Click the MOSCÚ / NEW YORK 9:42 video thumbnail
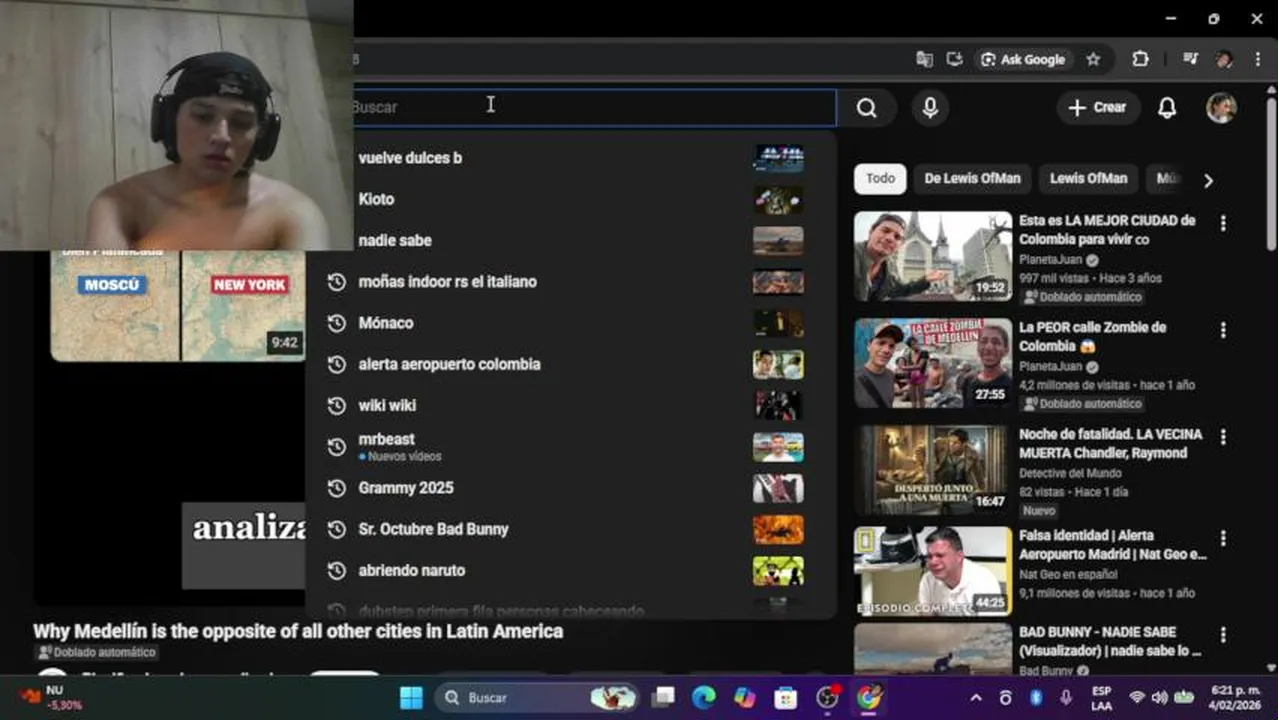 coord(178,305)
